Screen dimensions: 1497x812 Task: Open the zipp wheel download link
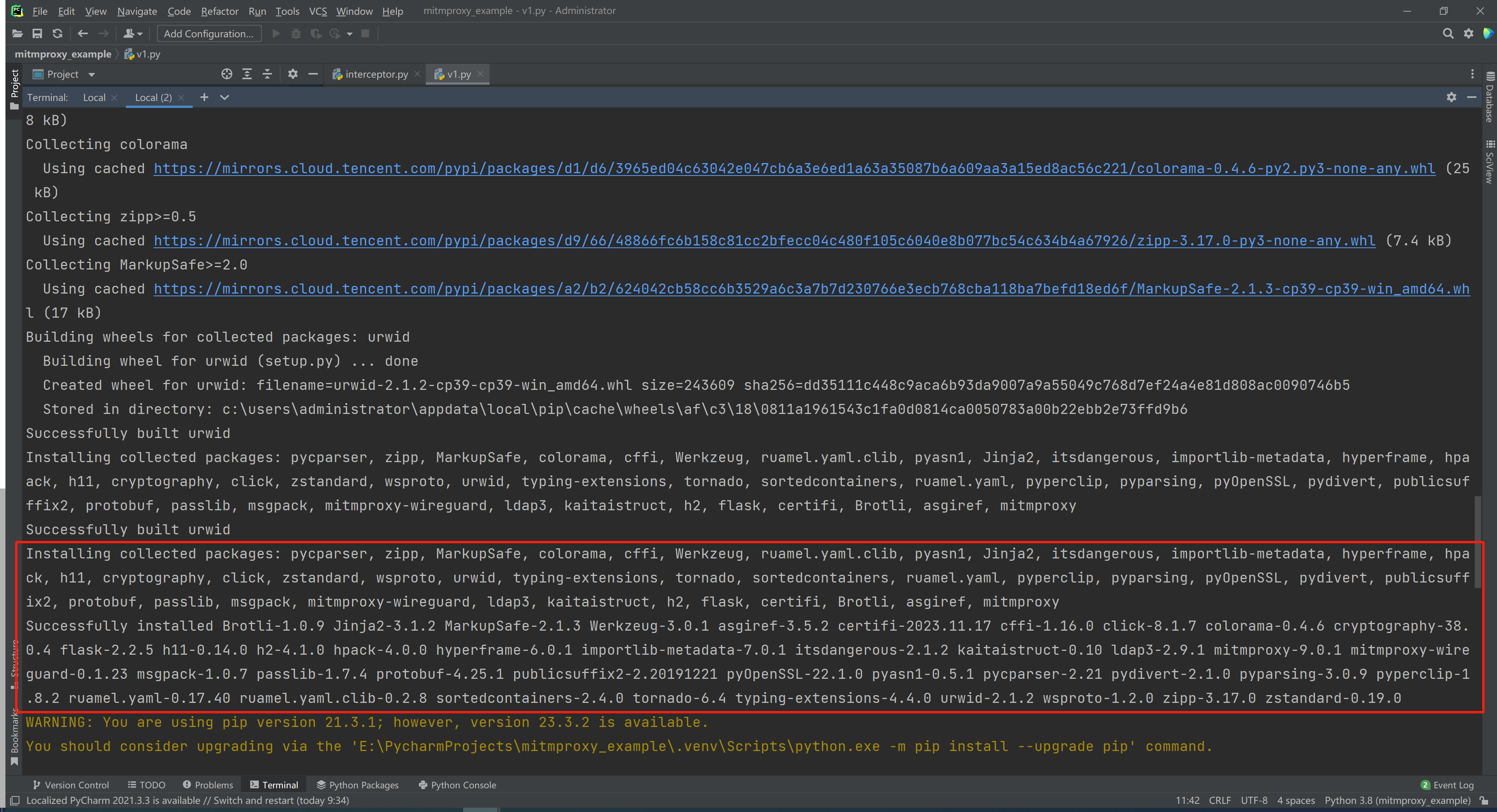click(x=764, y=240)
